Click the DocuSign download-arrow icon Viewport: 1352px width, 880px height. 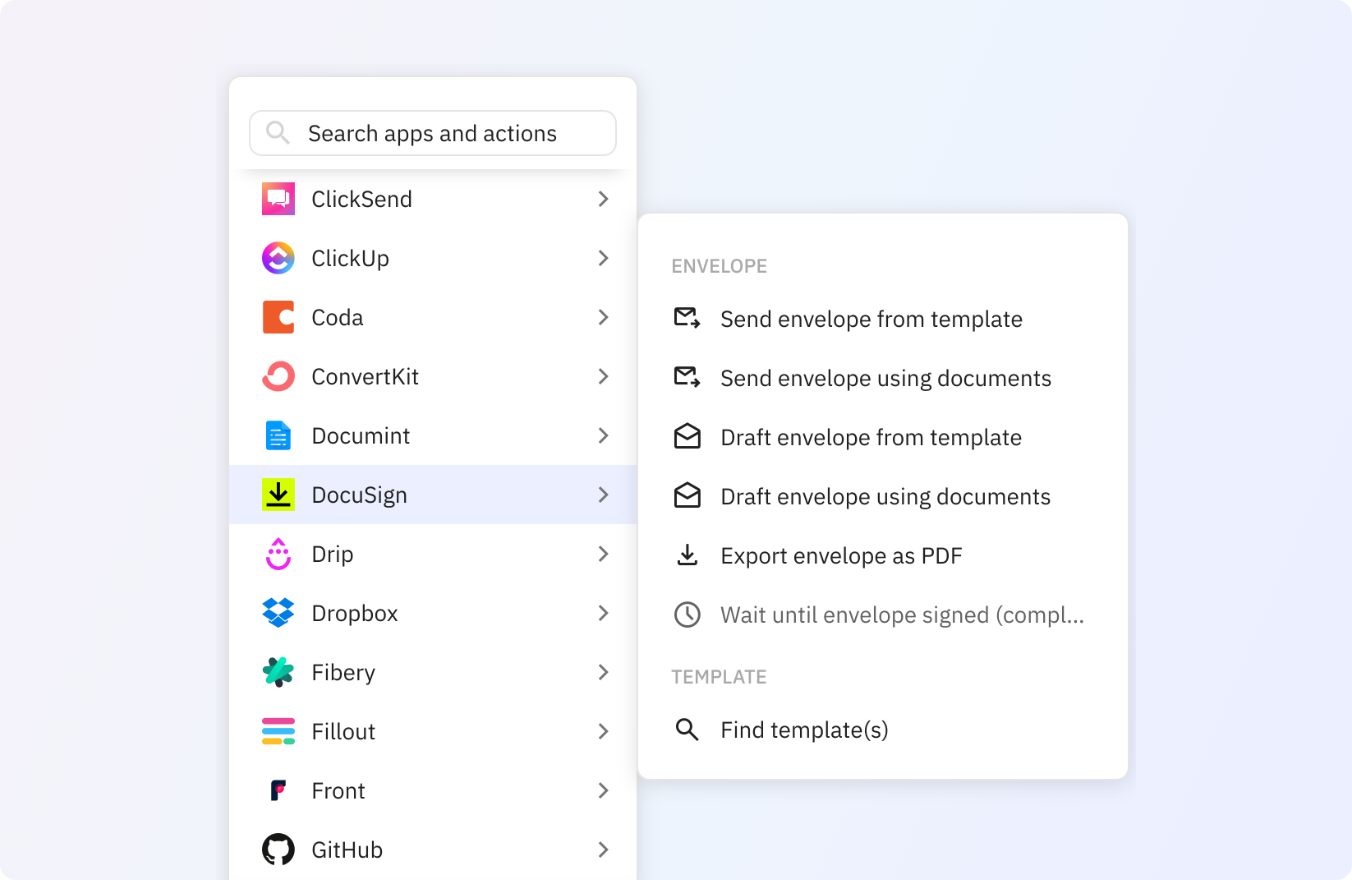pos(278,495)
